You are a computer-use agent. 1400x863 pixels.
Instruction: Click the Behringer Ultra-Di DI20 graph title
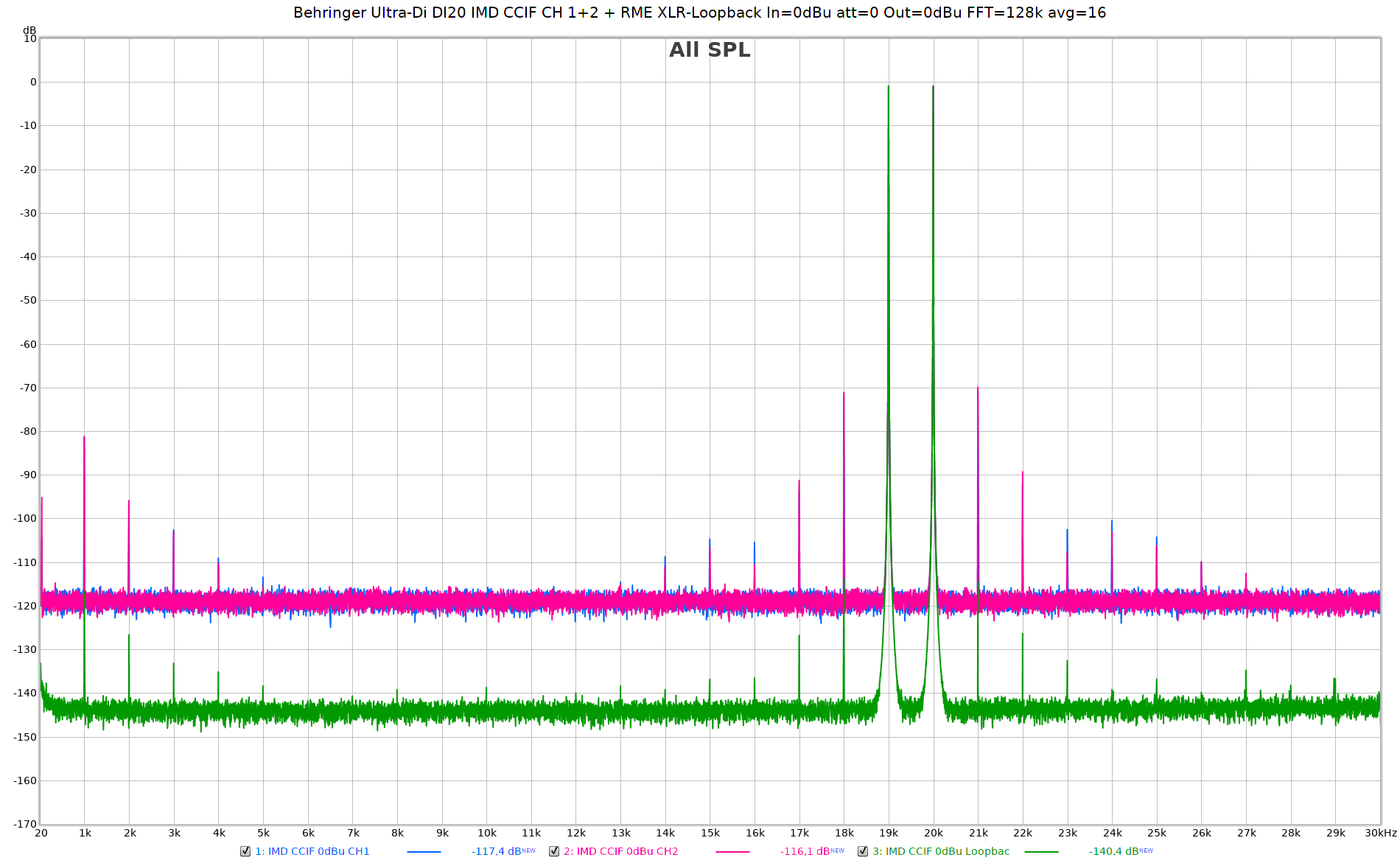[699, 13]
